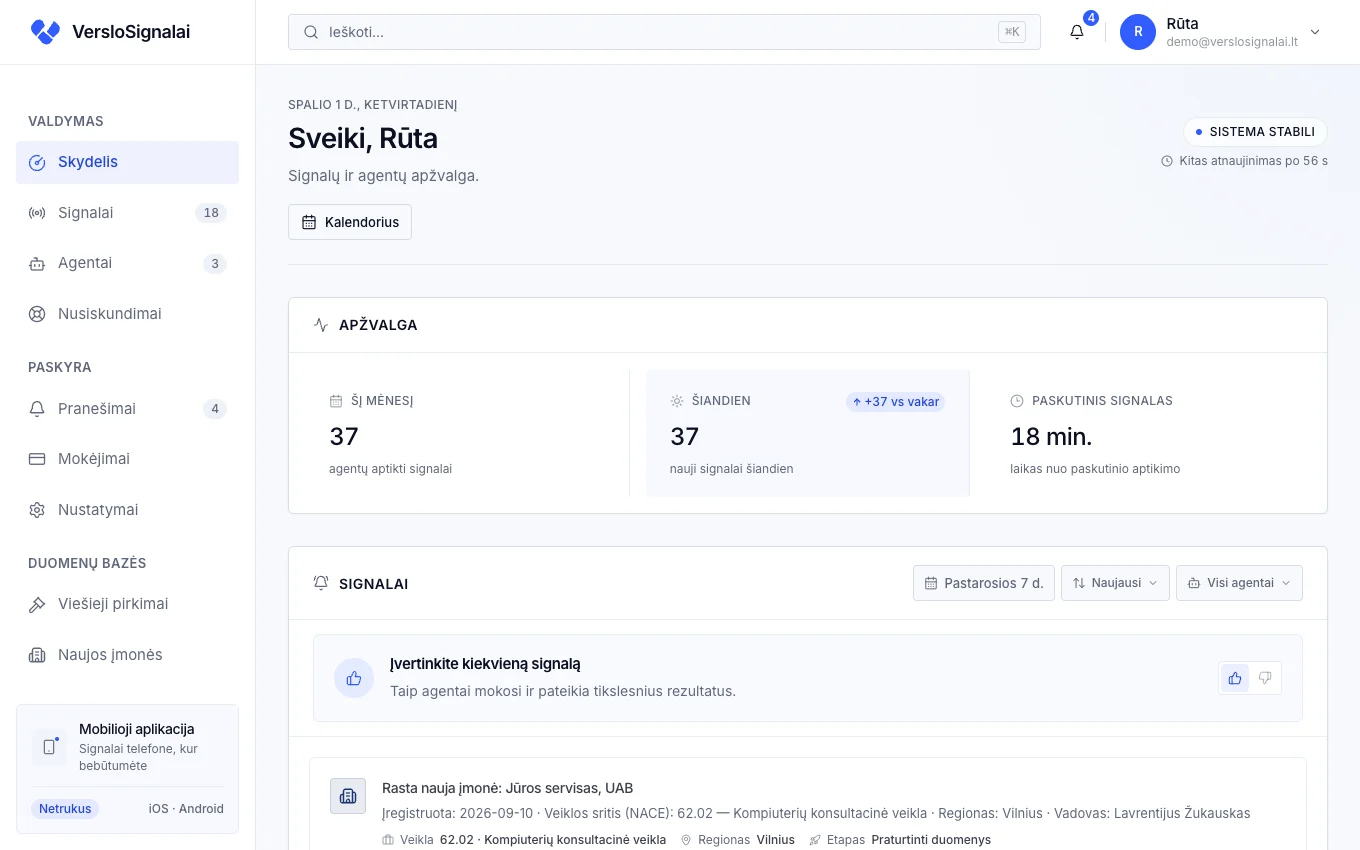Open the Visi agentai filter dropdown

tap(1239, 583)
